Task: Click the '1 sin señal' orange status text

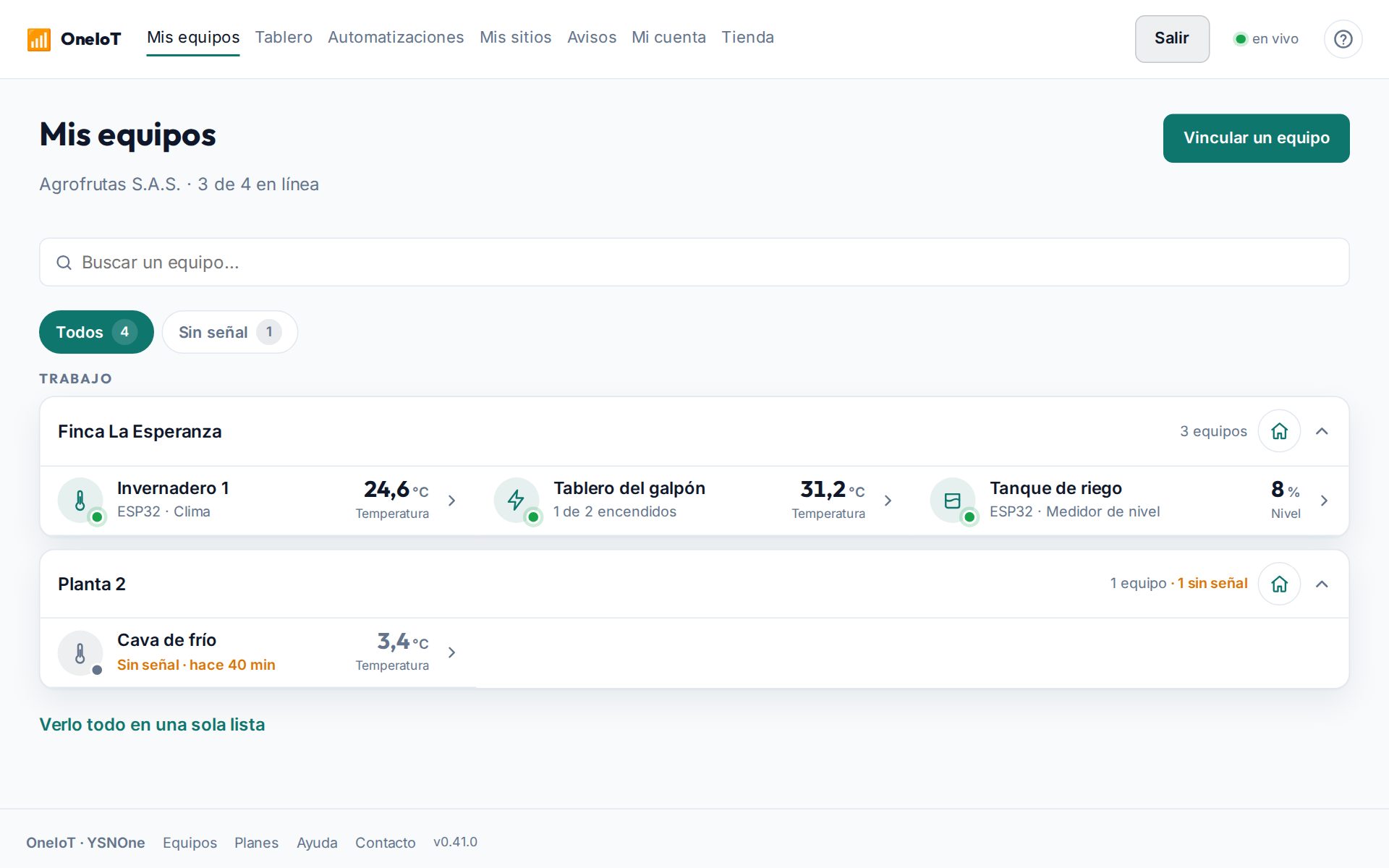Action: [1212, 584]
